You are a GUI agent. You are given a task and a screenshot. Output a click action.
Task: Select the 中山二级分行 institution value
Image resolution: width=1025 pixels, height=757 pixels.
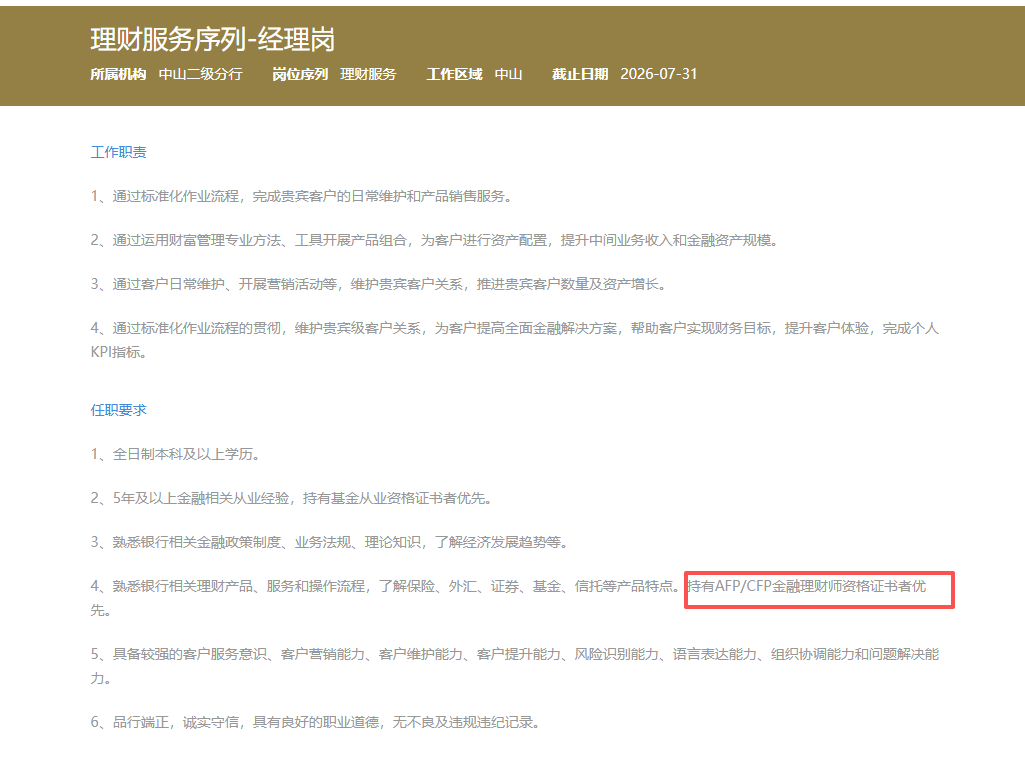click(200, 74)
